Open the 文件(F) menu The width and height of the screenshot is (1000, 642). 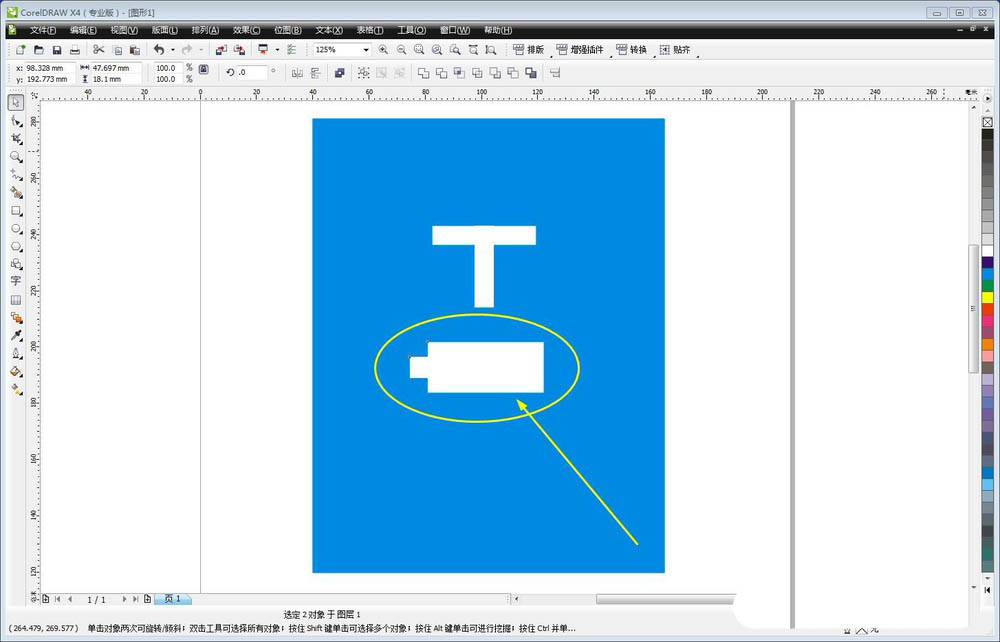coord(43,30)
